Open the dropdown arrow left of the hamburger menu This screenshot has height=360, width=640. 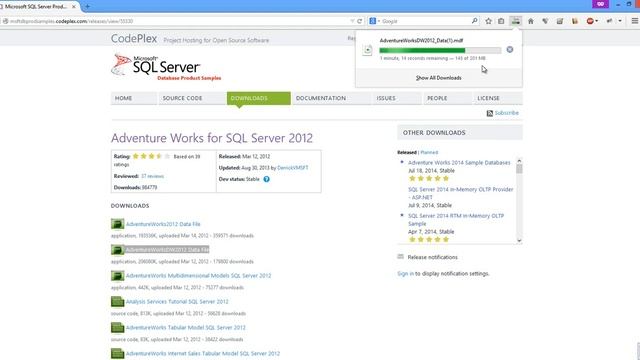[620, 21]
